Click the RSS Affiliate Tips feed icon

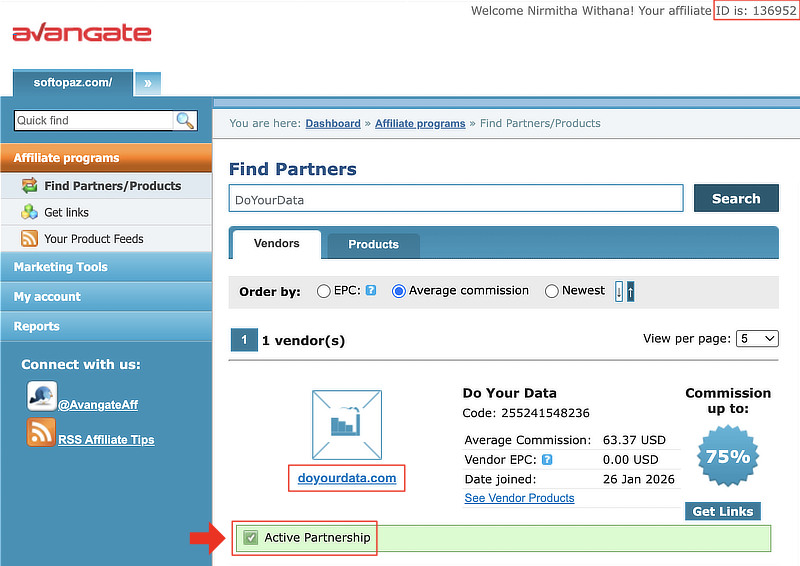[42, 433]
